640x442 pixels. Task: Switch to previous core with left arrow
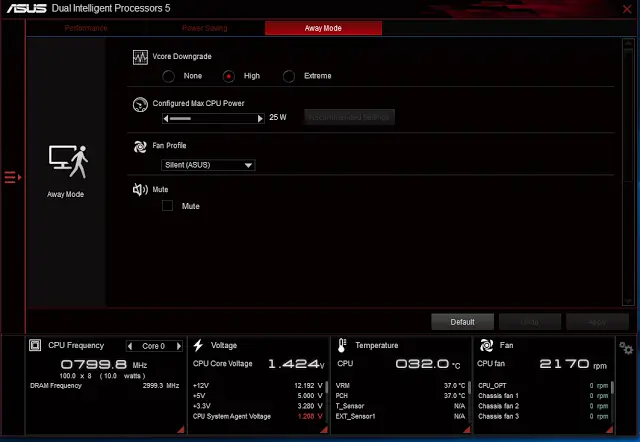pos(130,346)
